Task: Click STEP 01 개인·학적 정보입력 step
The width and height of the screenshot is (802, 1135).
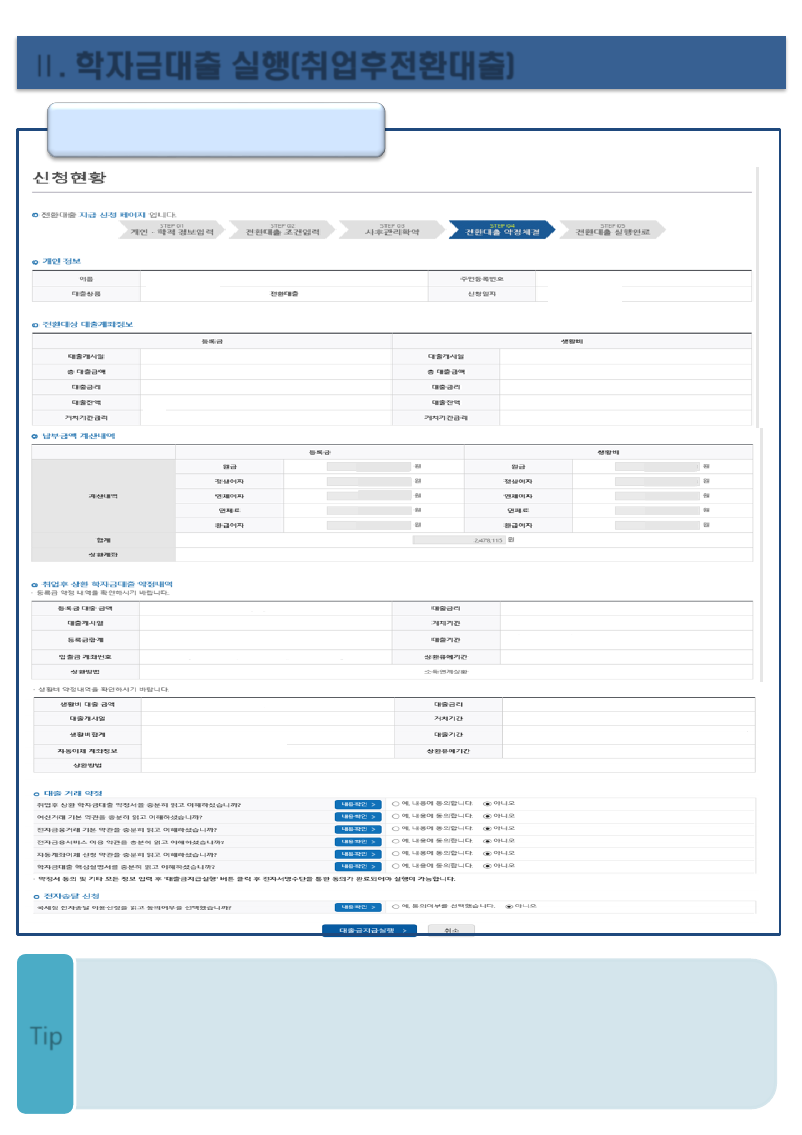Action: (172, 229)
